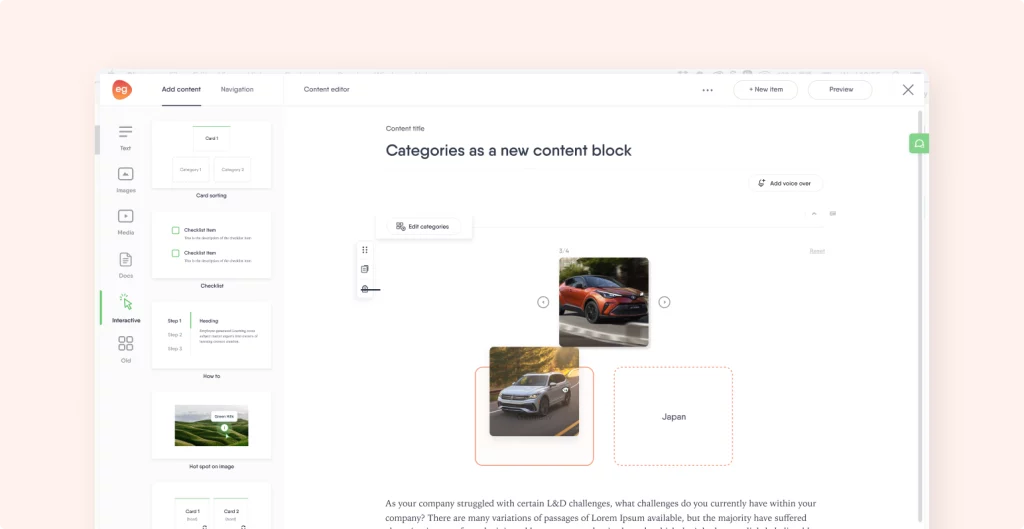Viewport: 1024px width, 529px height.
Task: Click the delete block icon
Action: (365, 289)
